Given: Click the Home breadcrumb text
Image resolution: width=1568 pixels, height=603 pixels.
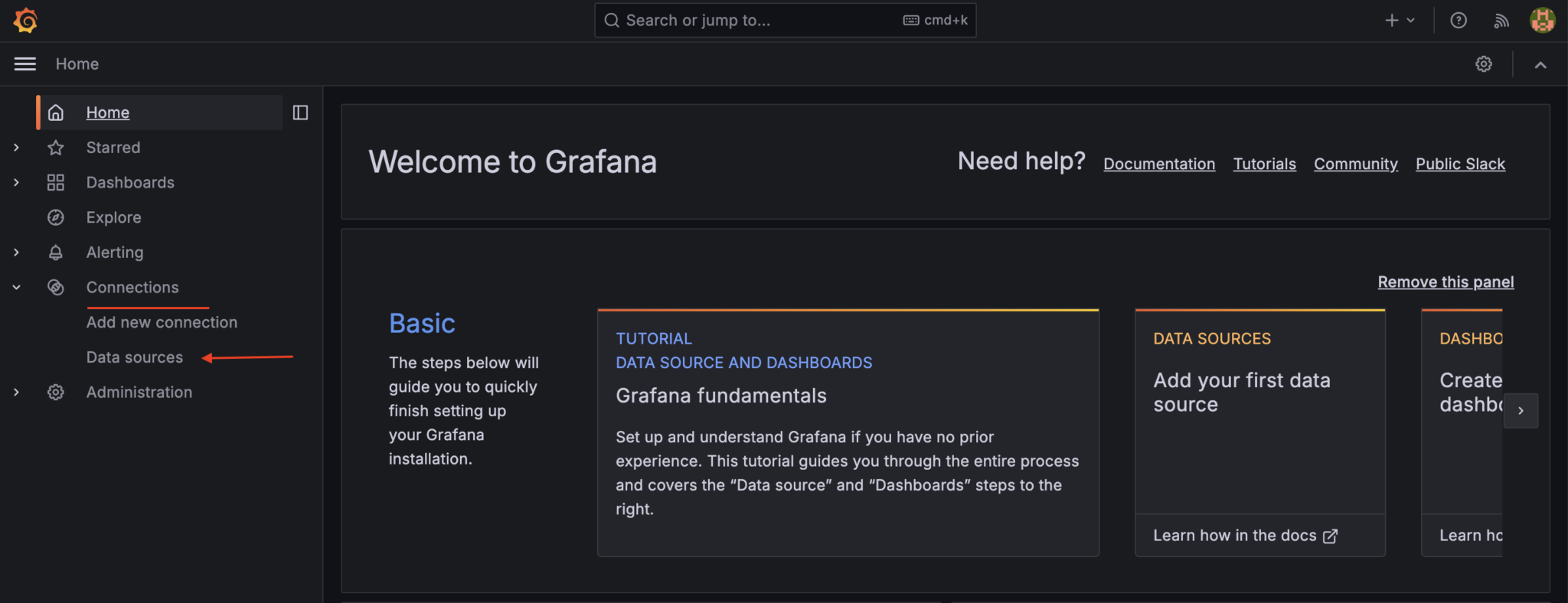Looking at the screenshot, I should (77, 64).
